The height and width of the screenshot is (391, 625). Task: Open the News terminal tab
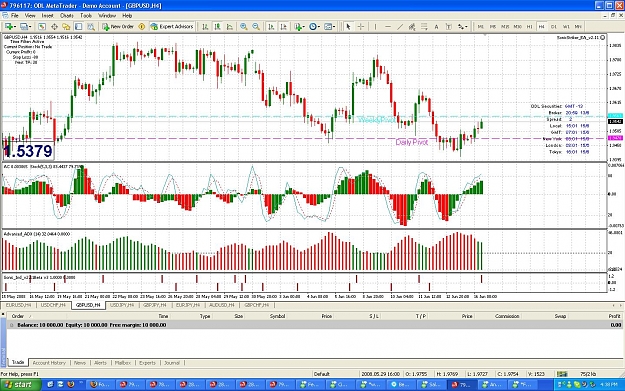click(x=80, y=363)
